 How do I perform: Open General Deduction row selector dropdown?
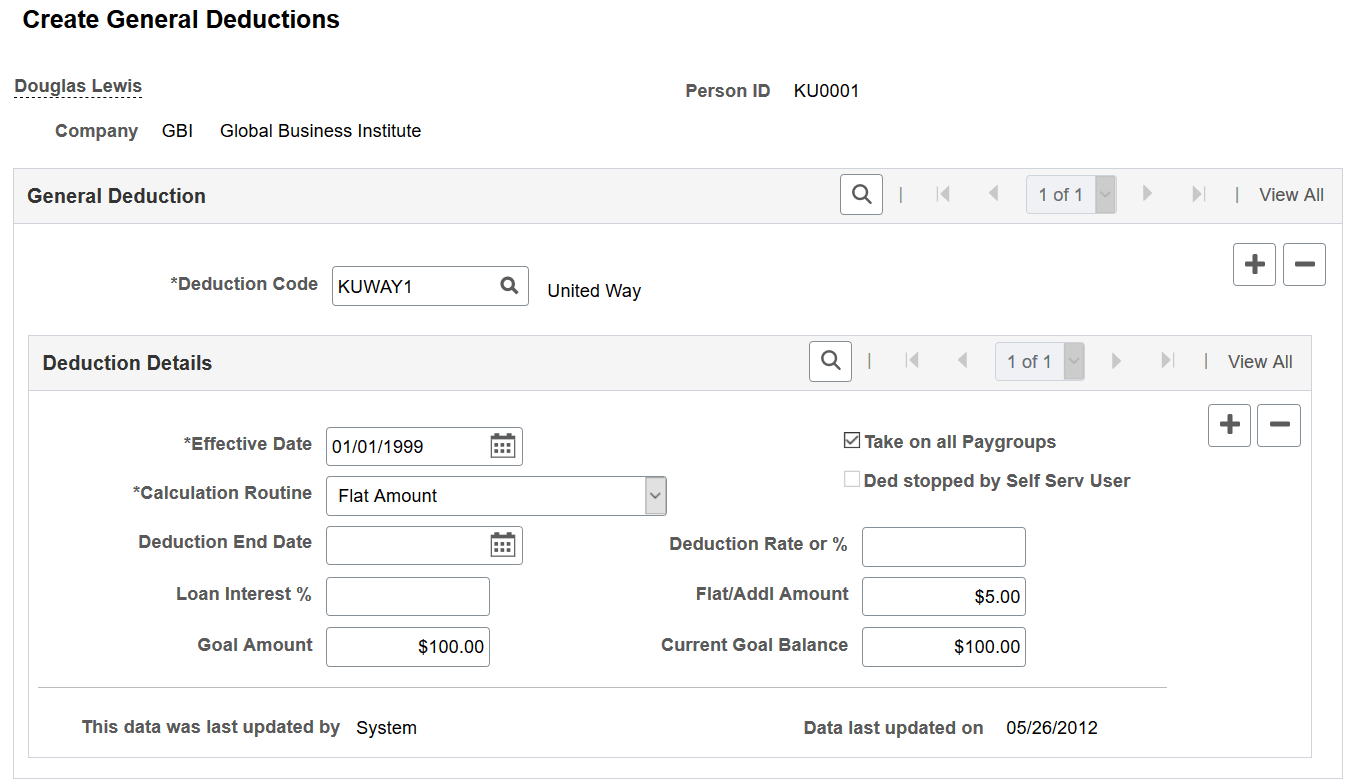pyautogui.click(x=1105, y=195)
